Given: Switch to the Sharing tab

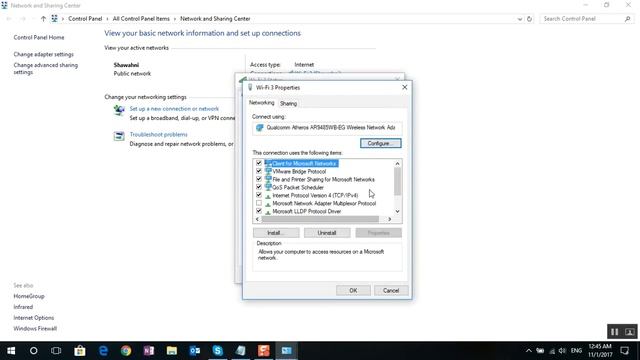Looking at the screenshot, I should pyautogui.click(x=288, y=104).
